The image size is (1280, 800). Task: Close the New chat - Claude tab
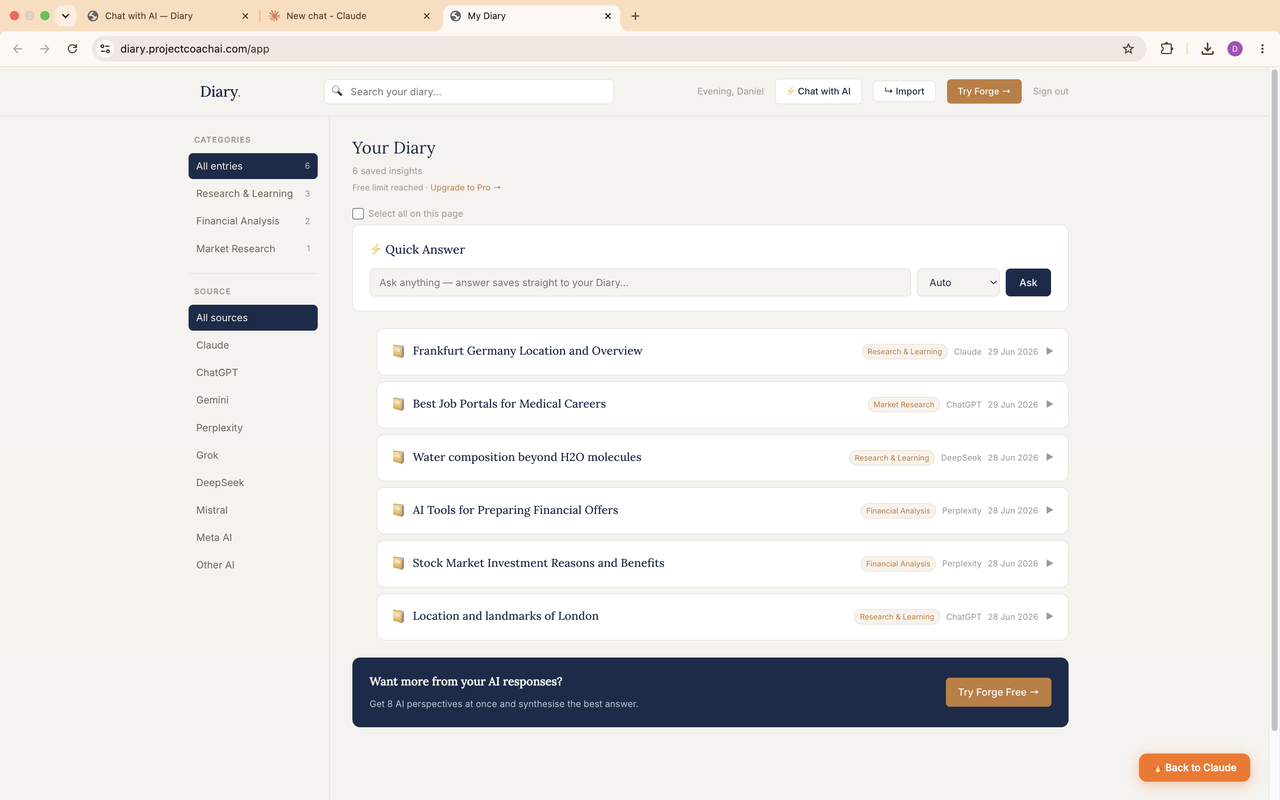pyautogui.click(x=427, y=16)
